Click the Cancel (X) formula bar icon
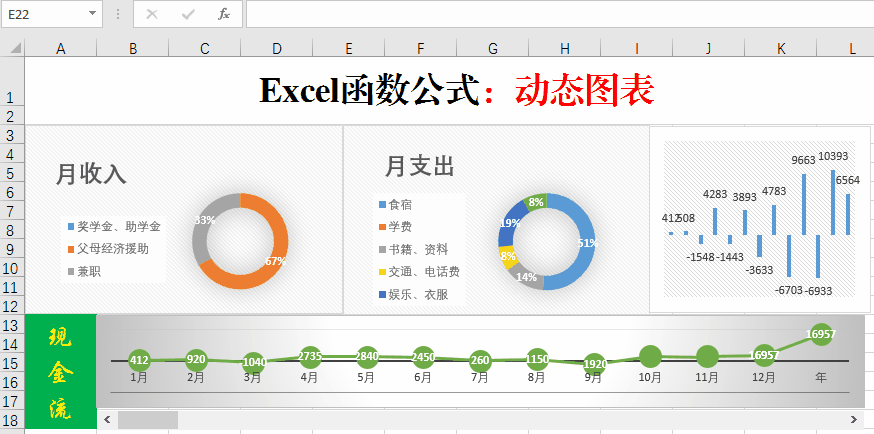The height and width of the screenshot is (434, 874). point(151,14)
